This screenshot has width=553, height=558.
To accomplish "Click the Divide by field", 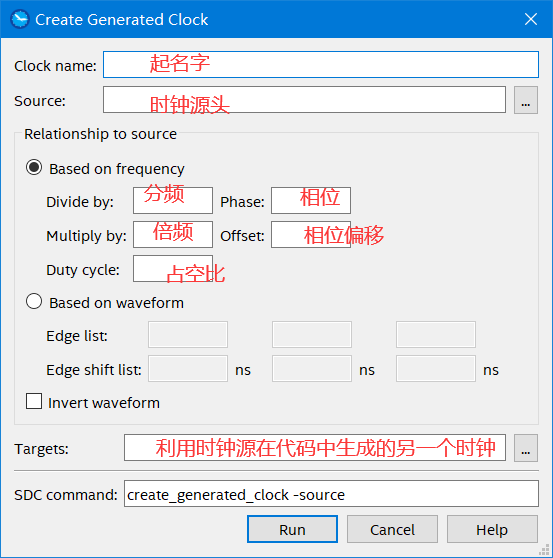I will click(x=173, y=200).
